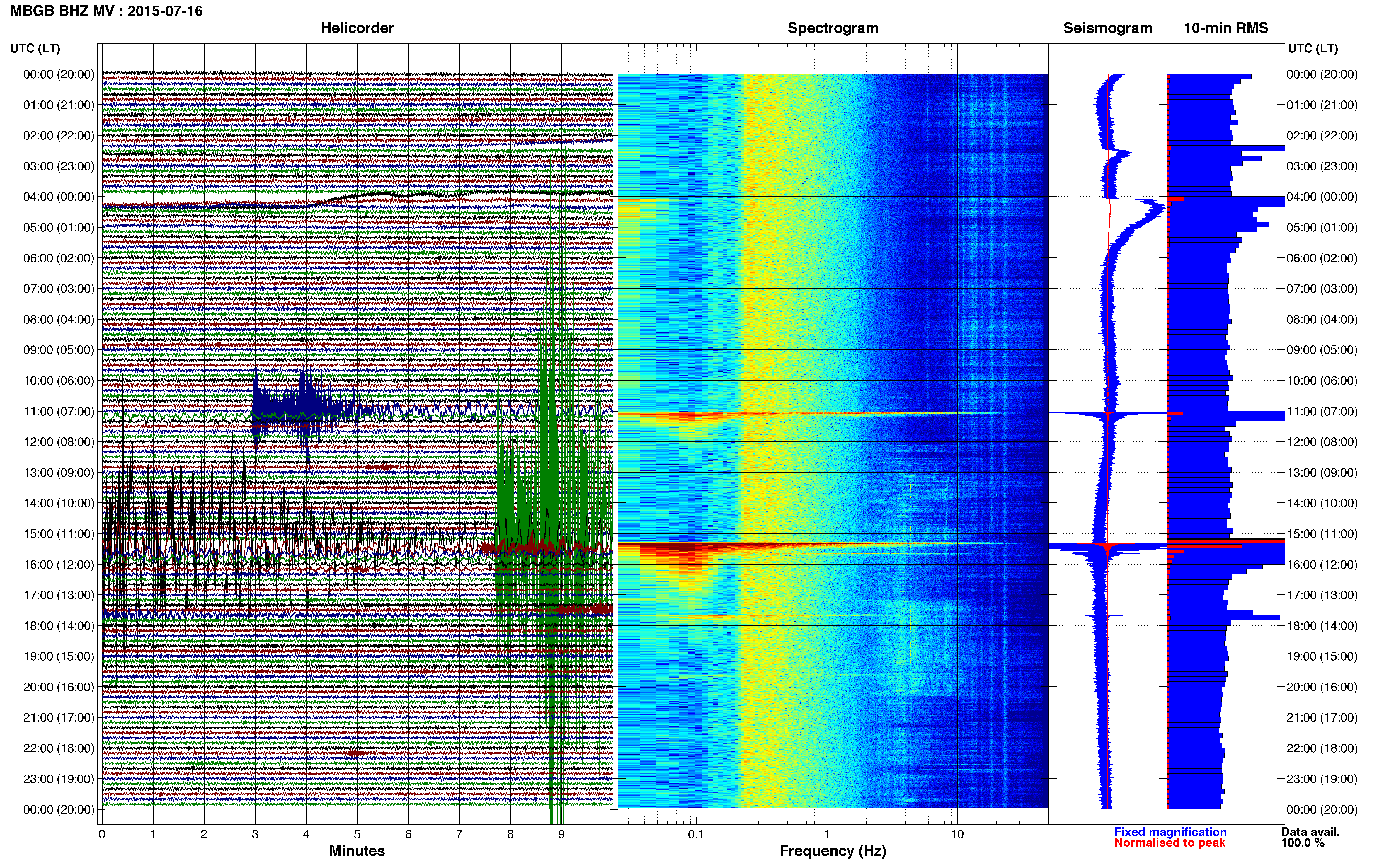Viewport: 1389px width, 868px height.
Task: Click the 2 tick on Minutes axis
Action: tap(204, 834)
